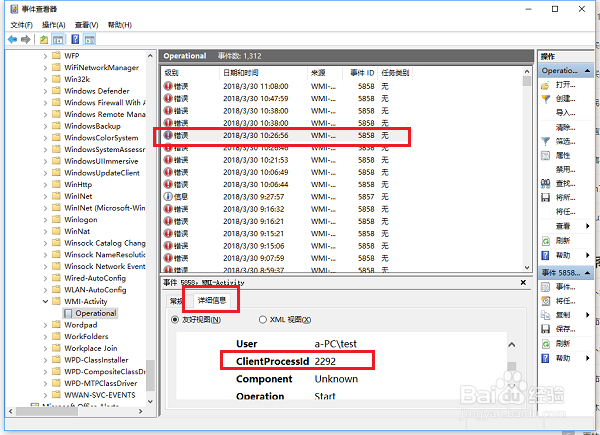Click 刷新 icon in the 事件 5858 section
600x435 pixels.
(x=545, y=344)
